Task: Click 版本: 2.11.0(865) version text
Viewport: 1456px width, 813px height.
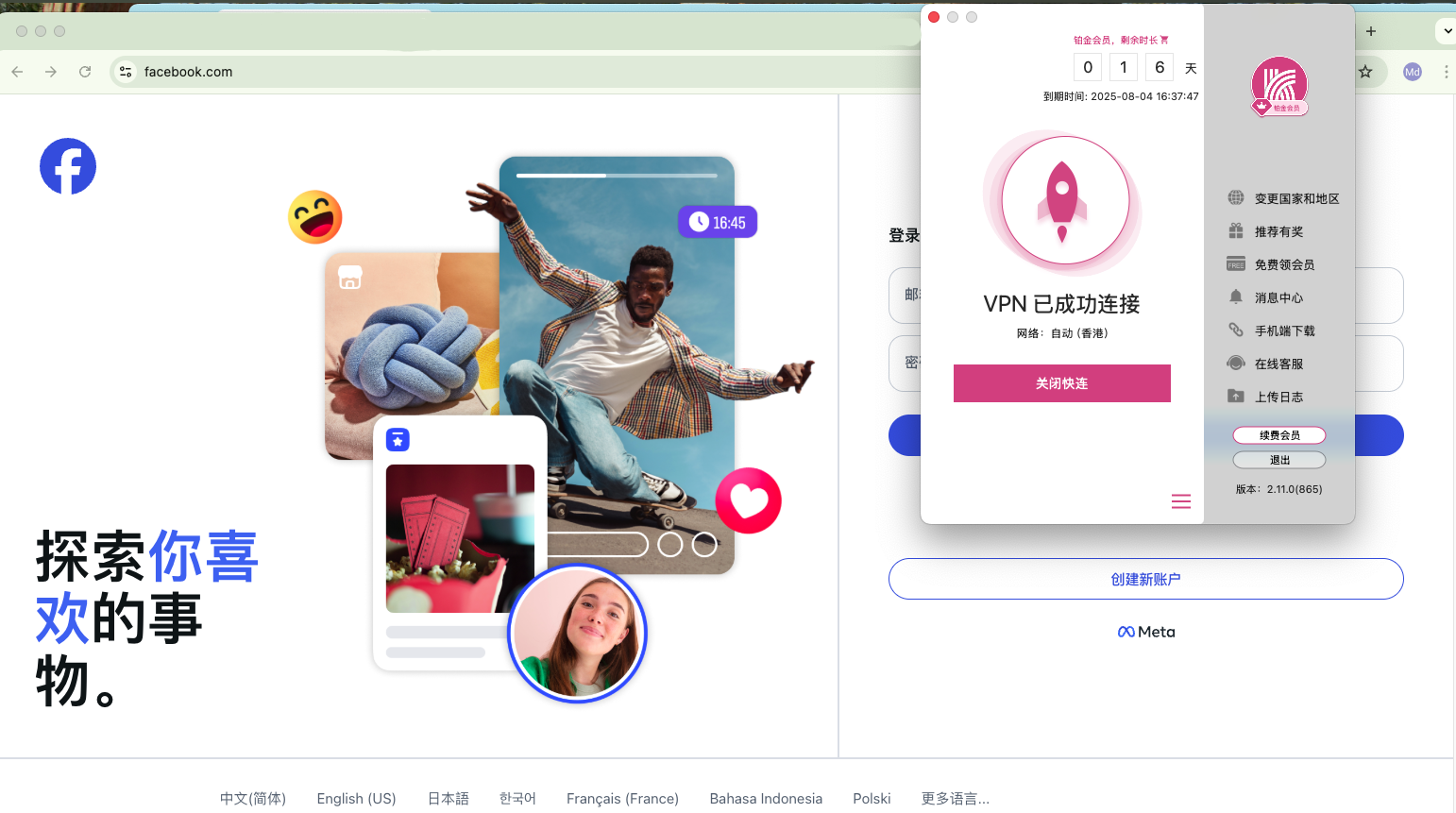Action: click(1279, 489)
